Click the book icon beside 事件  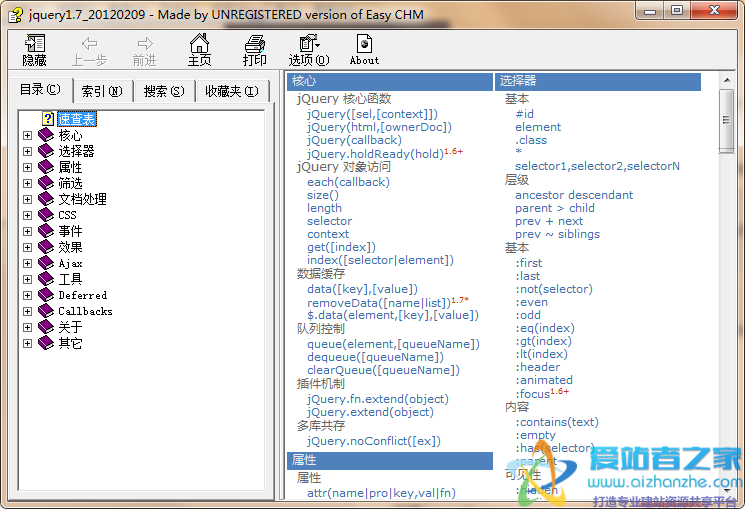click(x=46, y=231)
